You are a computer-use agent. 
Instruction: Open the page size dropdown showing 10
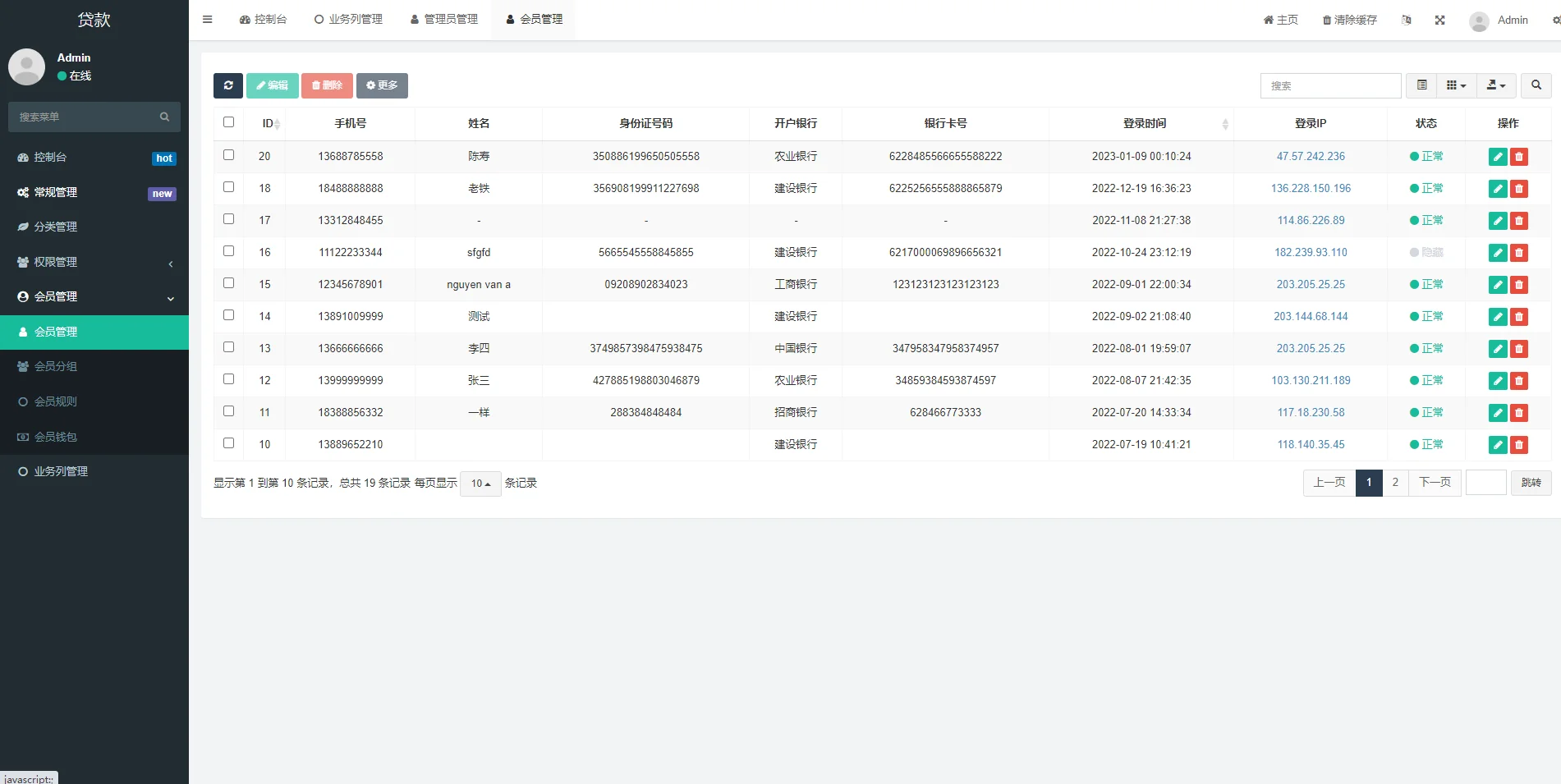[480, 484]
